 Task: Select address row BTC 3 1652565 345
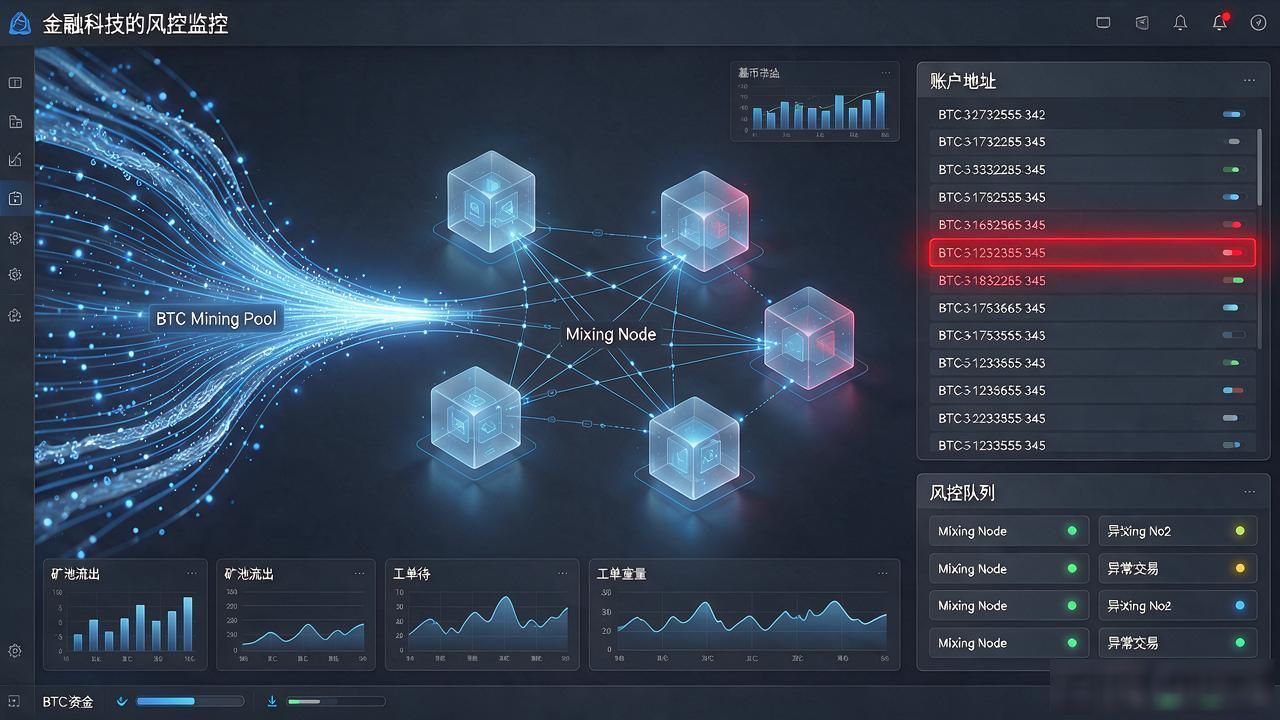coord(1092,225)
